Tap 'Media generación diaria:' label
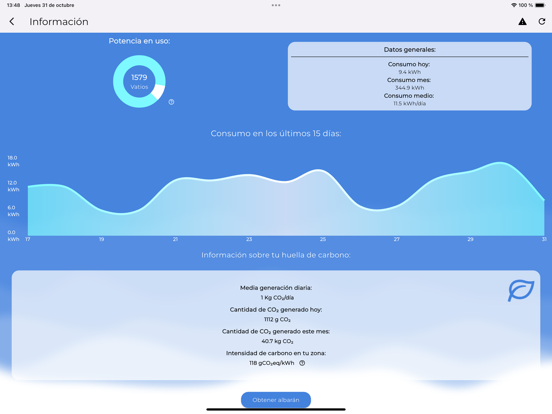Screen dimensions: 552x414 [276, 288]
